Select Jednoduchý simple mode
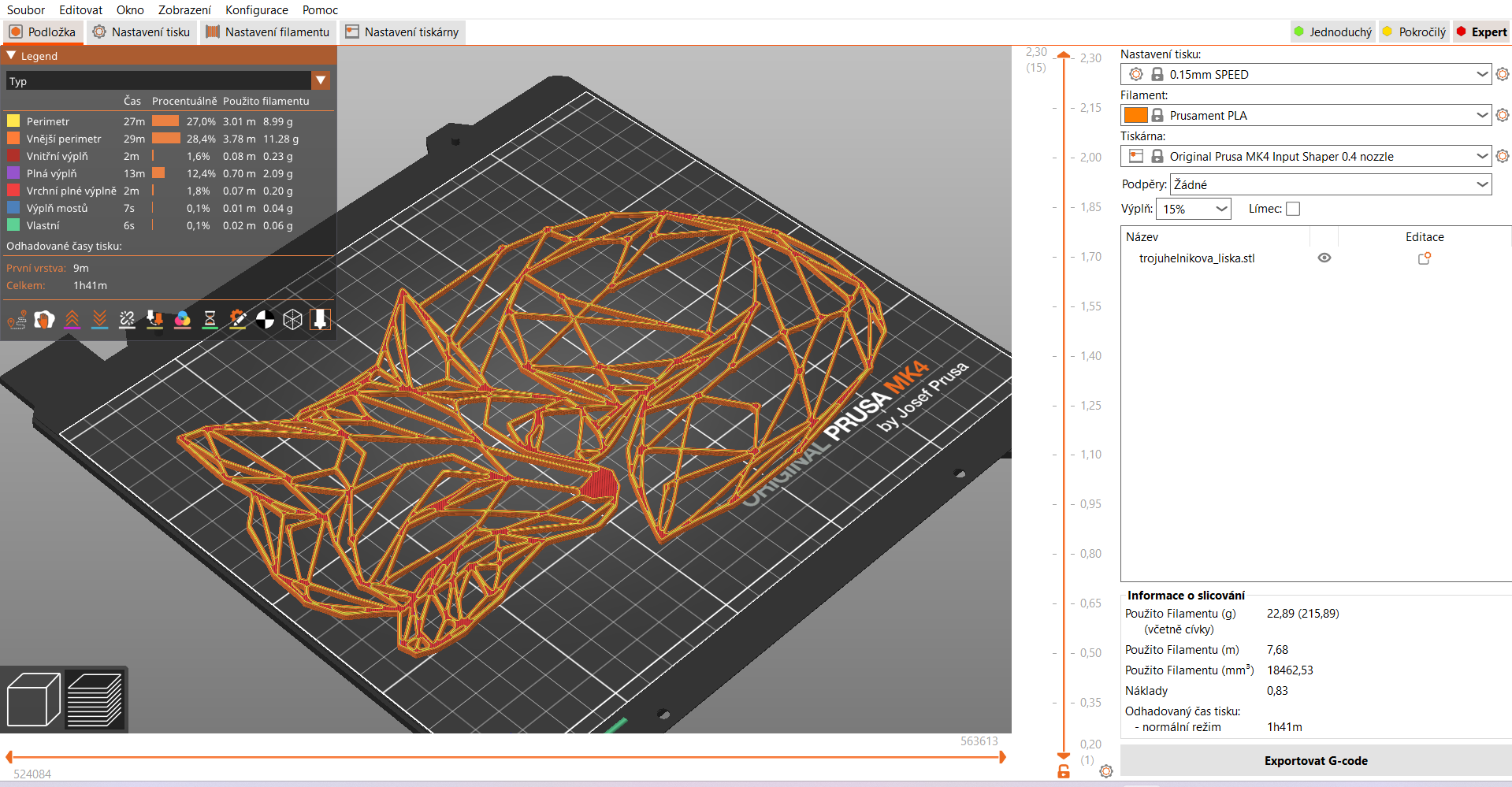This screenshot has width=1512, height=787. [x=1333, y=32]
